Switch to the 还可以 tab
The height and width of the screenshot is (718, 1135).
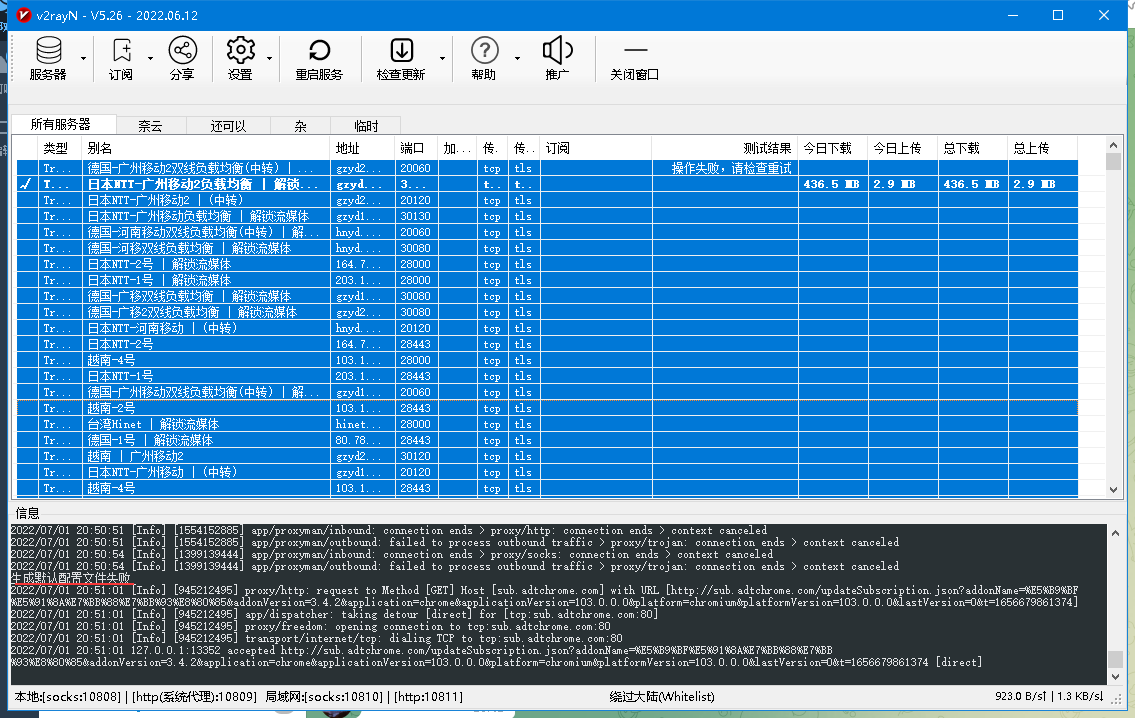(229, 126)
